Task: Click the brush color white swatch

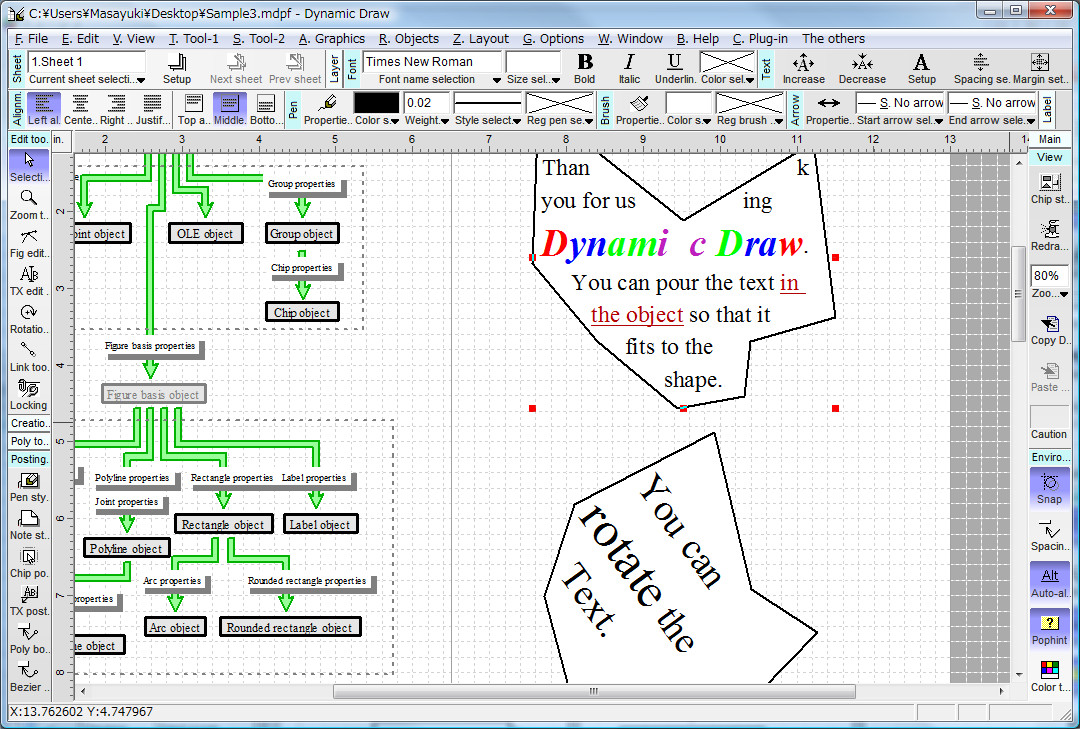Action: click(x=688, y=103)
